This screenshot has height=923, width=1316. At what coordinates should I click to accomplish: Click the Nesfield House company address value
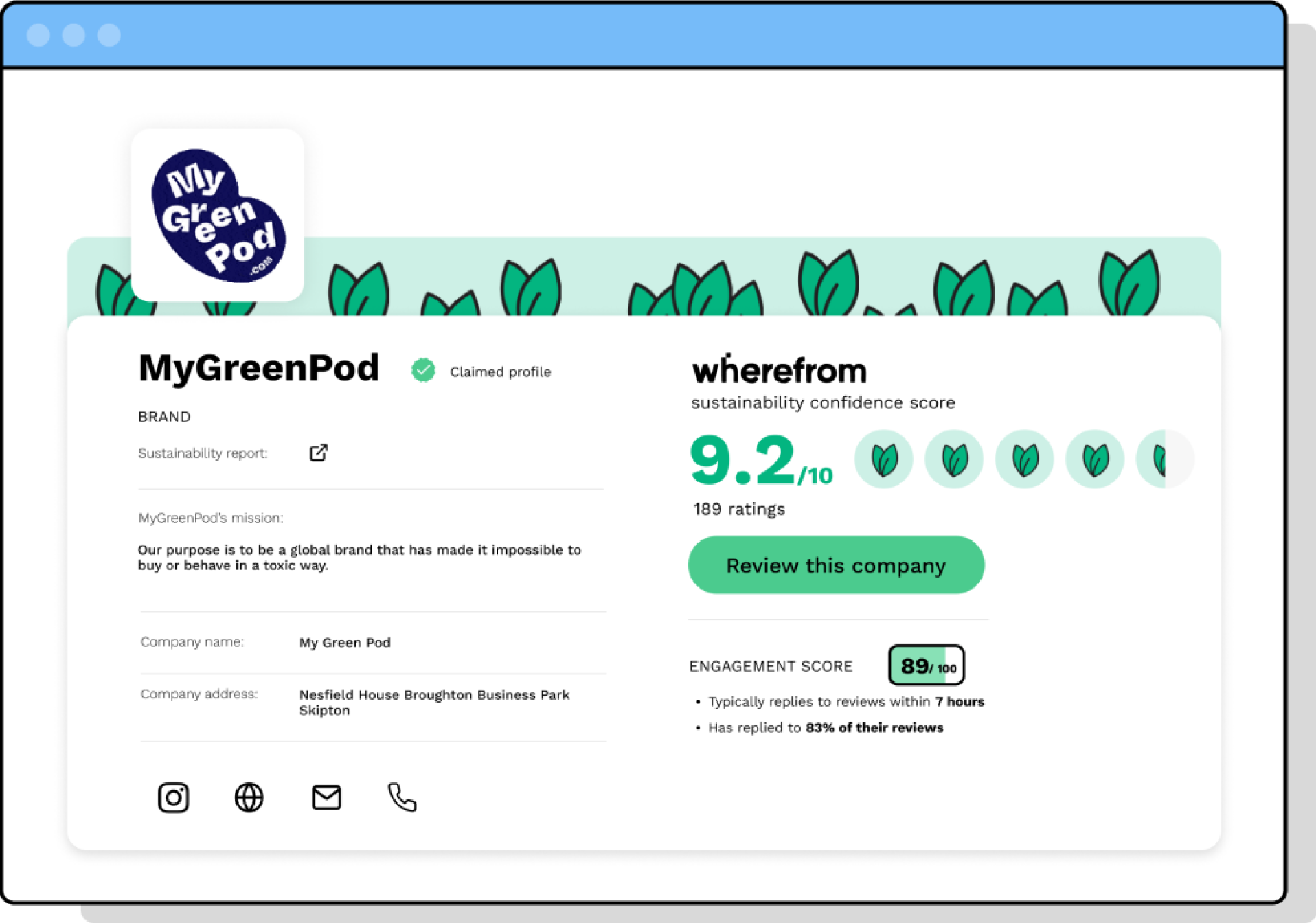[x=434, y=703]
